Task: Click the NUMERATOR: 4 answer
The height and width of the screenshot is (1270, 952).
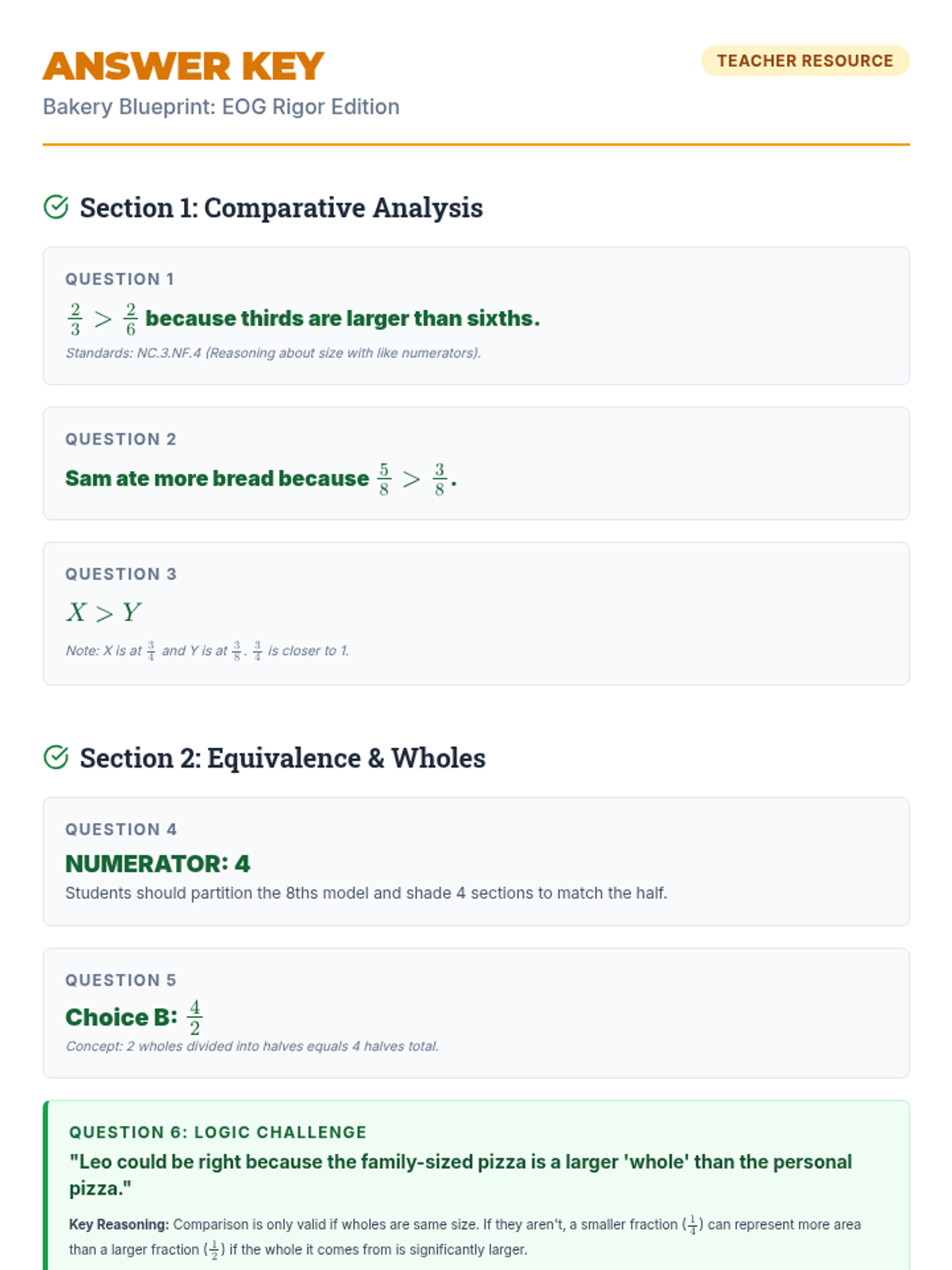Action: tap(157, 864)
